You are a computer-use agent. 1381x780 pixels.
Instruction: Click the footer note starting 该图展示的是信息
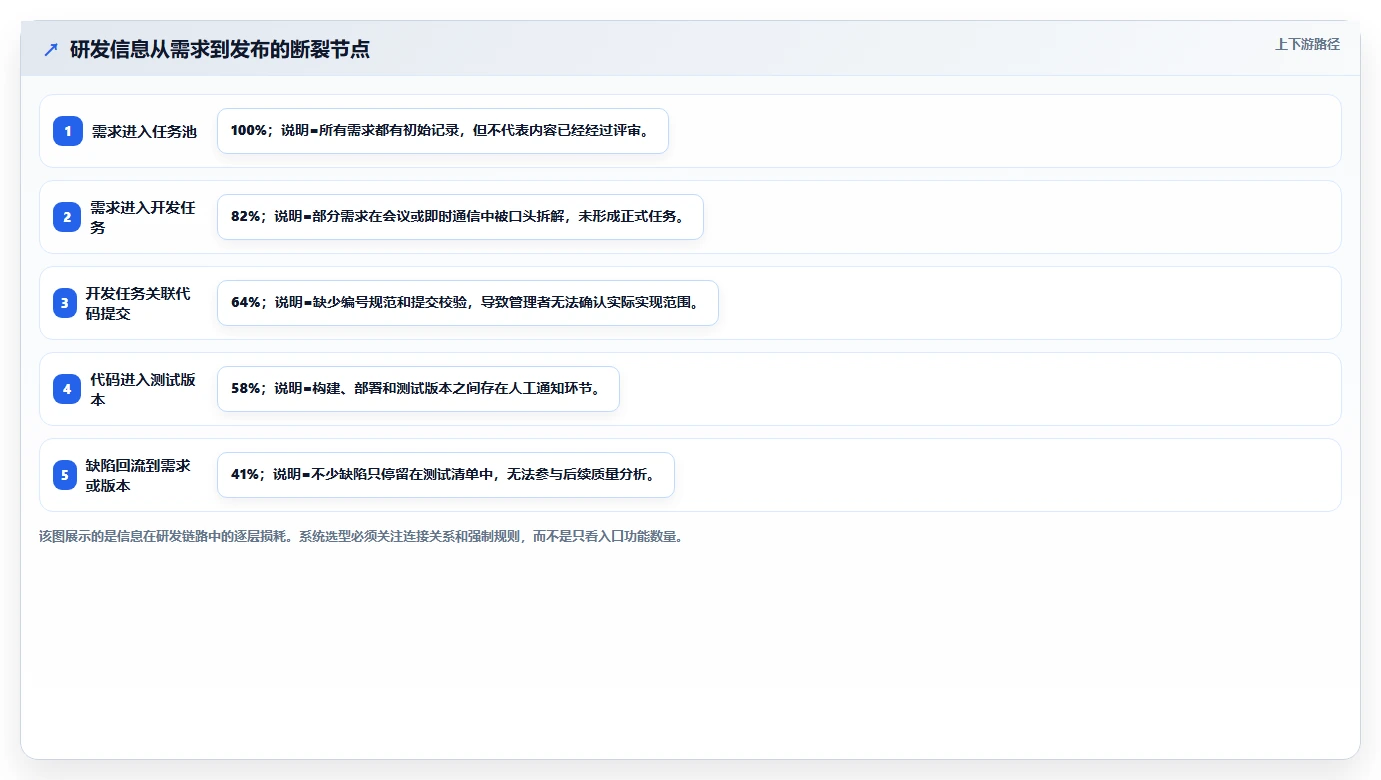click(x=361, y=536)
